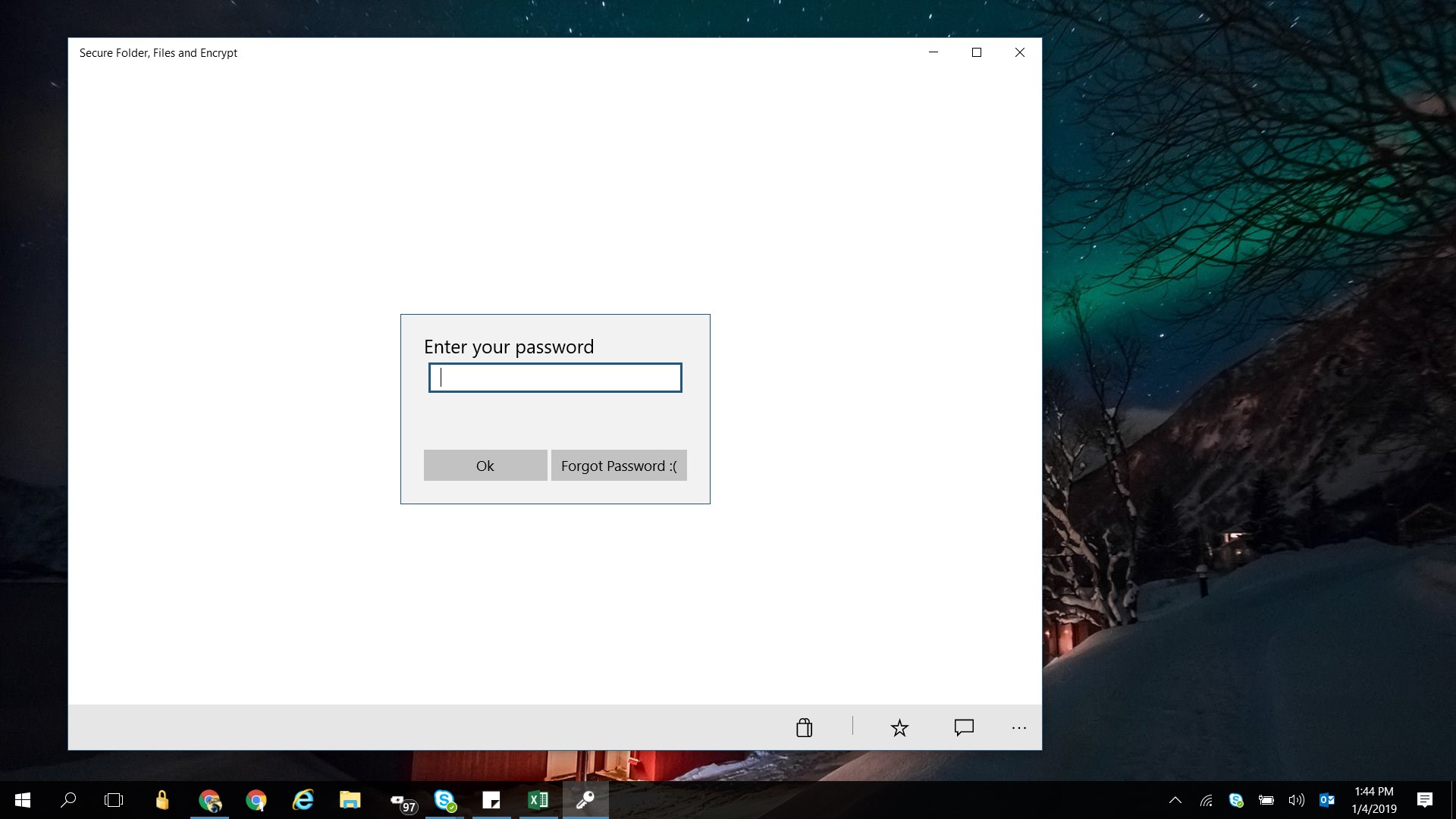Open File Explorer from the taskbar

point(350,800)
